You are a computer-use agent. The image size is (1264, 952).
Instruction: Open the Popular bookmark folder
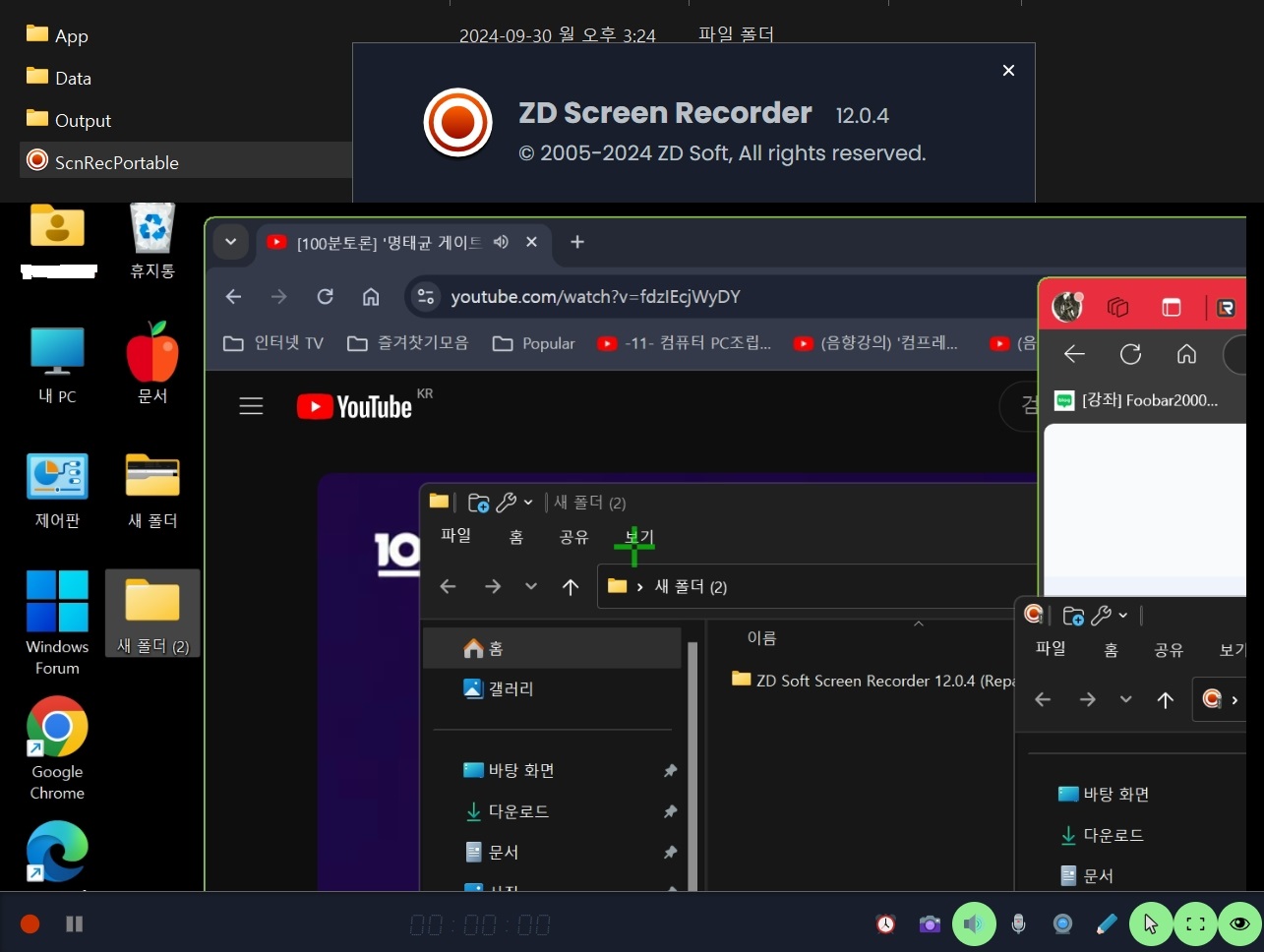(x=534, y=343)
